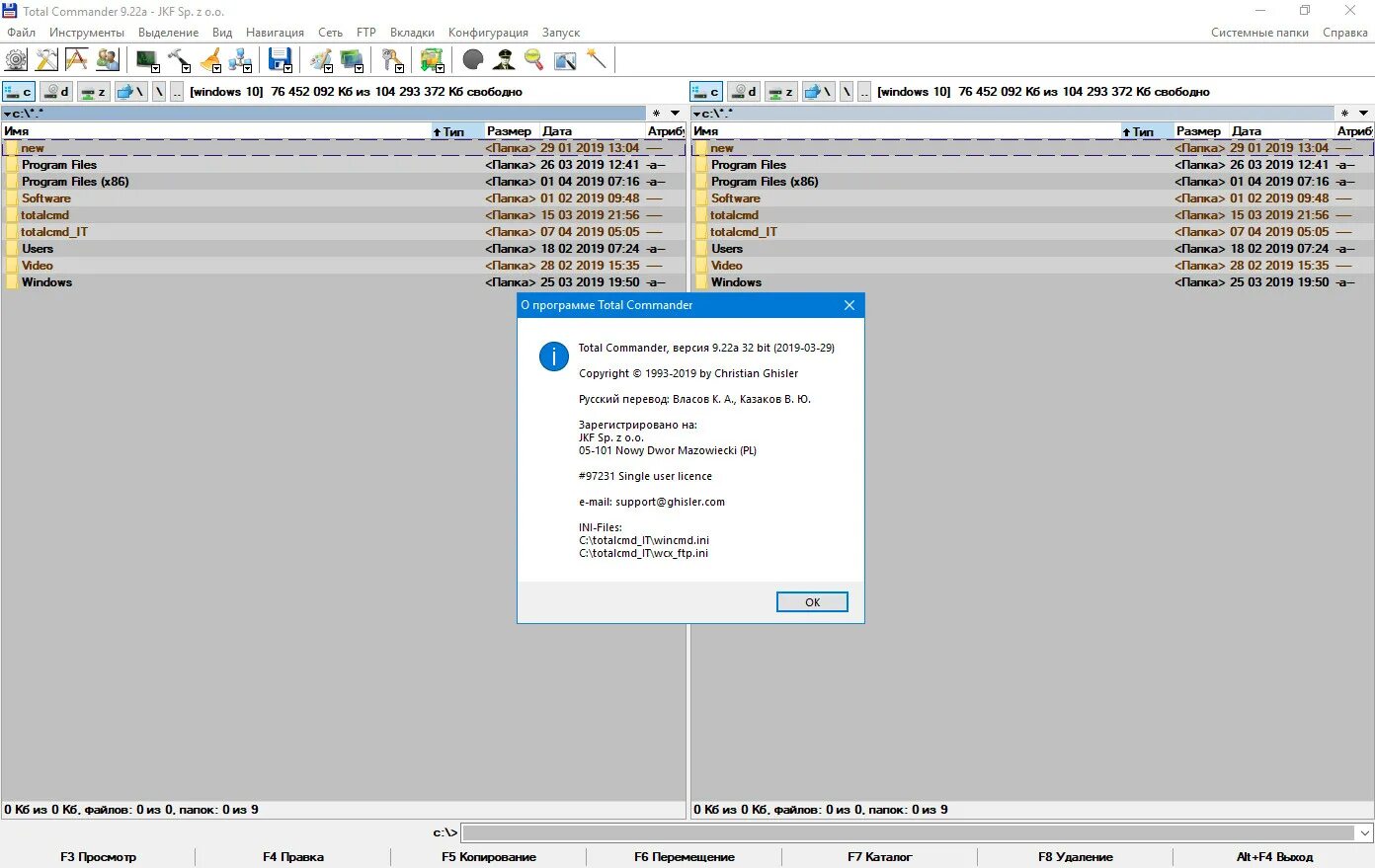Click the blue floppy disk toolbar icon

pyautogui.click(x=279, y=60)
